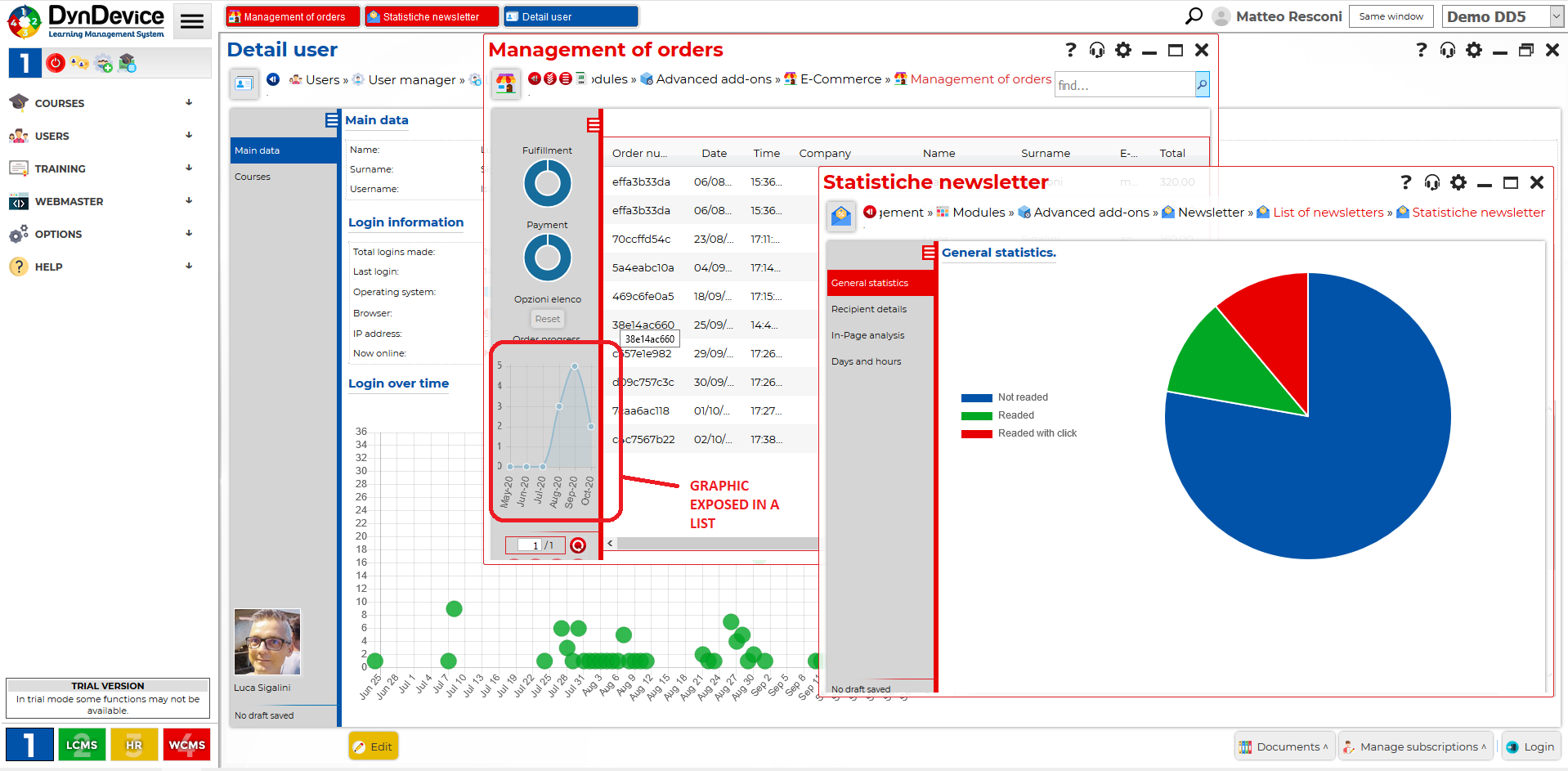Click the help question mark in Statistiche newsletter
The height and width of the screenshot is (771, 1568).
pyautogui.click(x=1405, y=182)
